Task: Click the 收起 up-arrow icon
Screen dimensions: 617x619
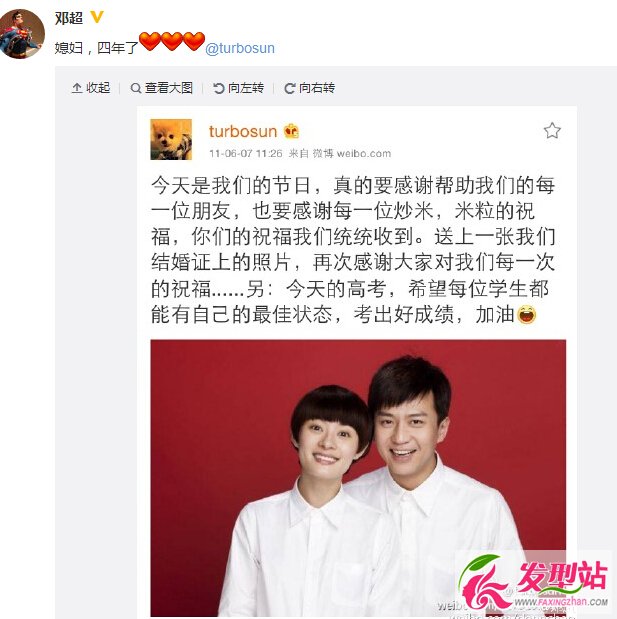Action: click(x=77, y=88)
